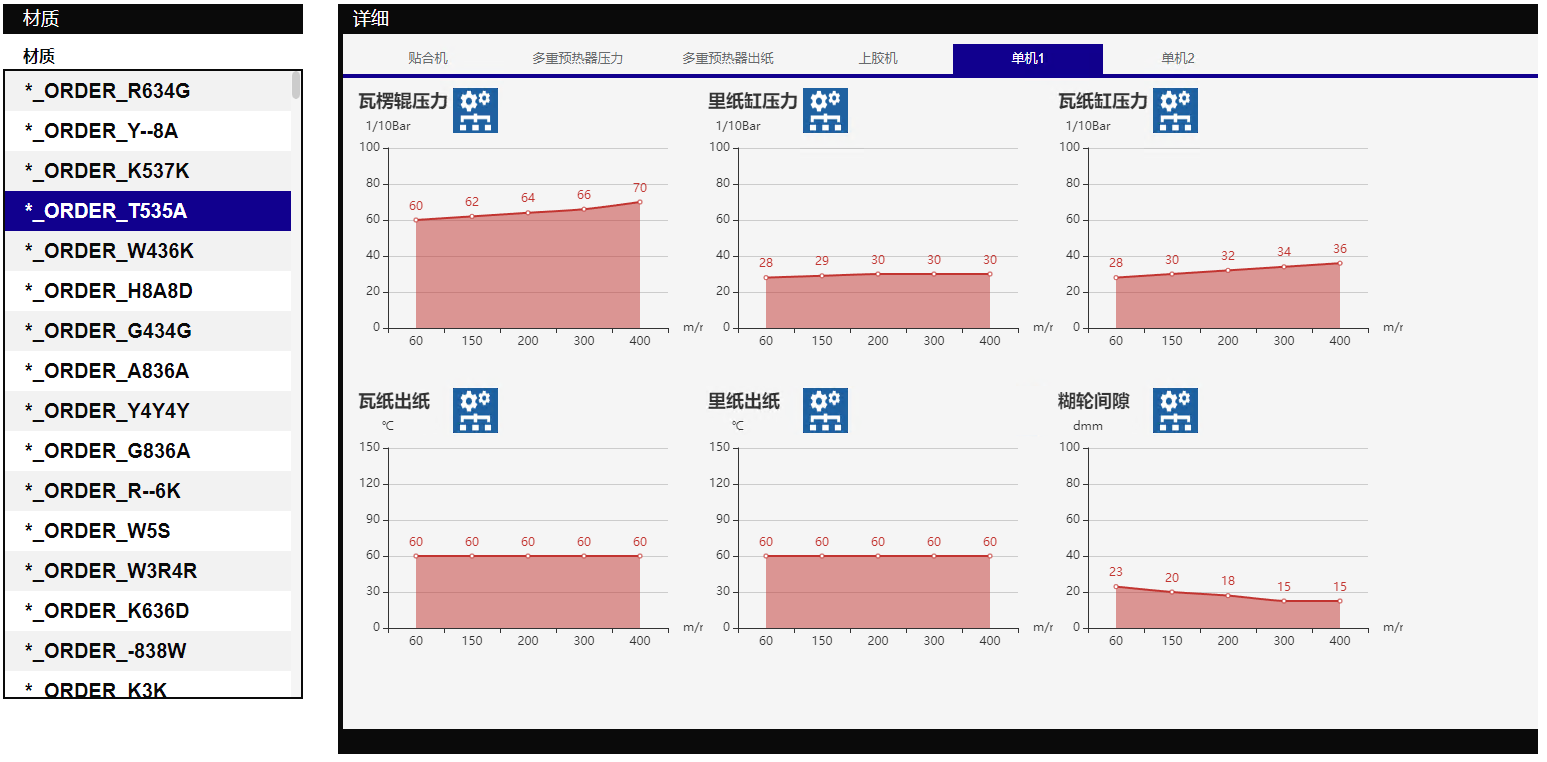Select *_ORDER_W436K from material list
1547x762 pixels.
coord(148,251)
